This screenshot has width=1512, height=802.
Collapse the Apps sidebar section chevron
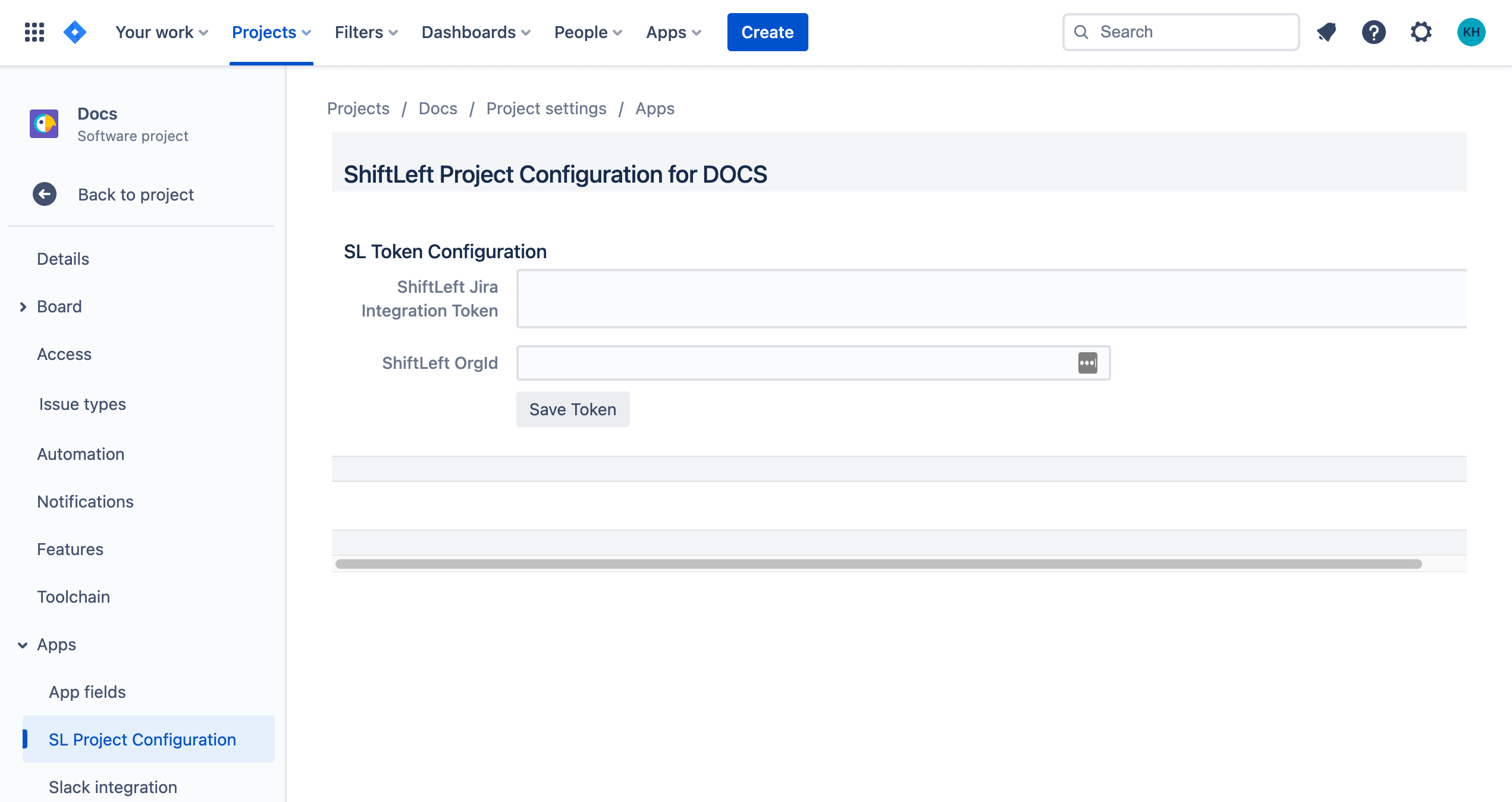coord(23,645)
